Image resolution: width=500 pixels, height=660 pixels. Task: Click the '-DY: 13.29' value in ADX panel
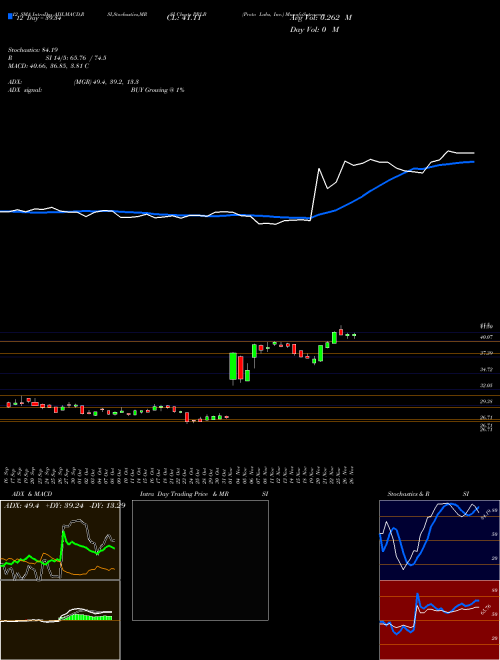107,506
